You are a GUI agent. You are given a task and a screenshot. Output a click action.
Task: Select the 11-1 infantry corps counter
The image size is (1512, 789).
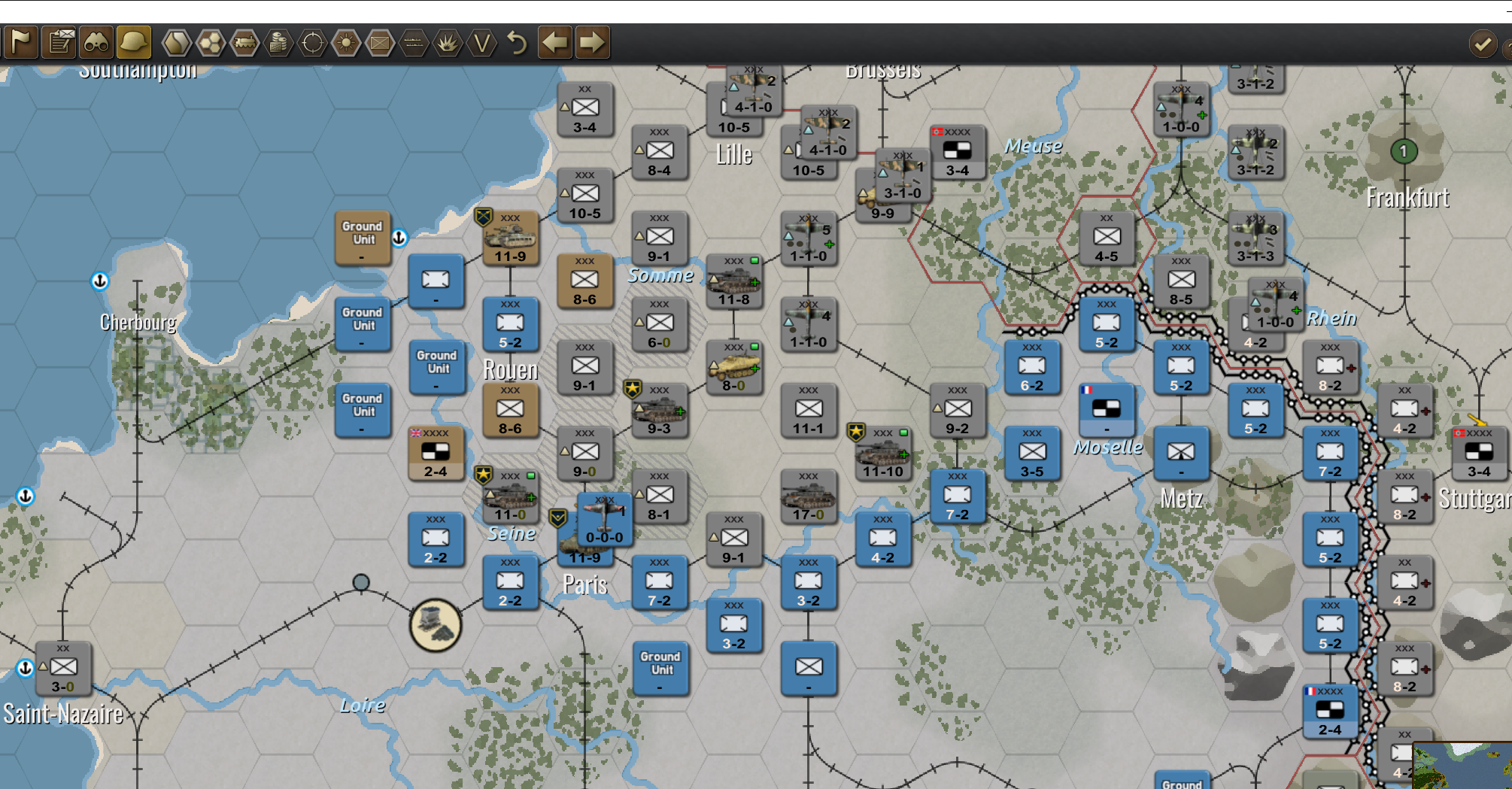tap(808, 410)
